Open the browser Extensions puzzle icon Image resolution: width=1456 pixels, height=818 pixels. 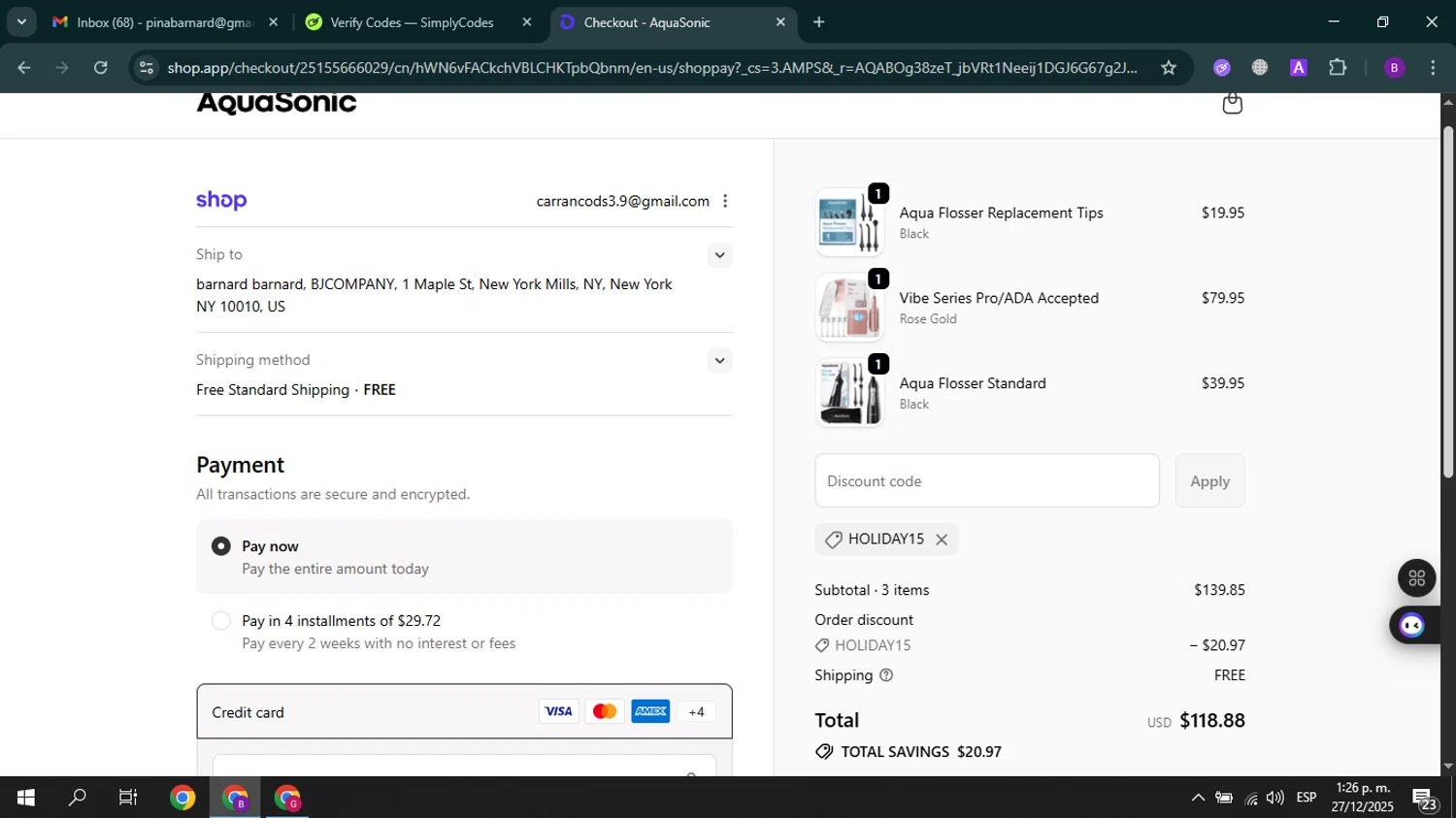(1338, 67)
